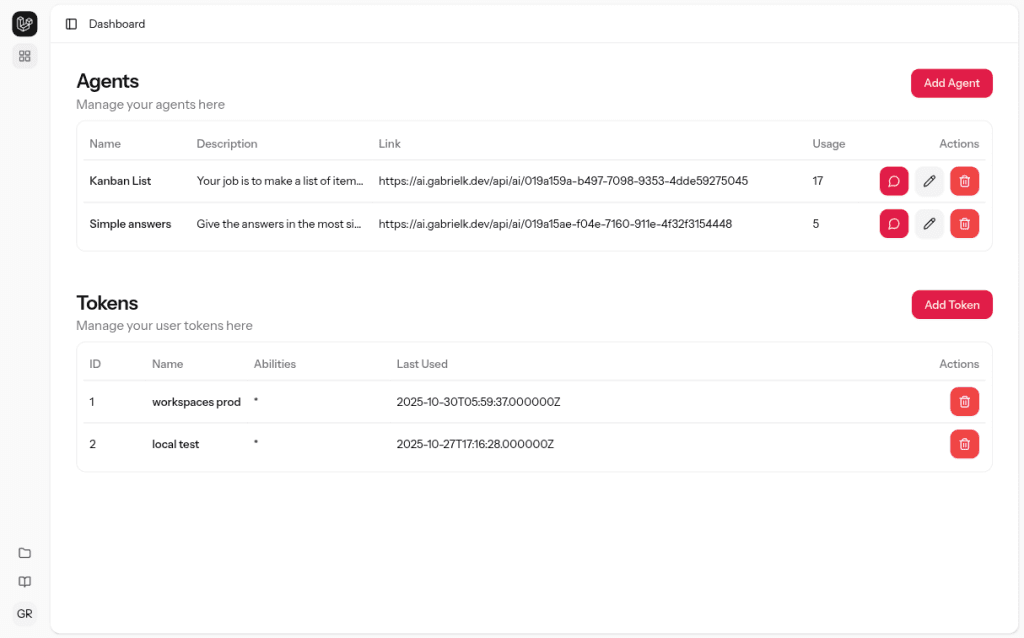Delete the Kanban List agent

tap(964, 181)
